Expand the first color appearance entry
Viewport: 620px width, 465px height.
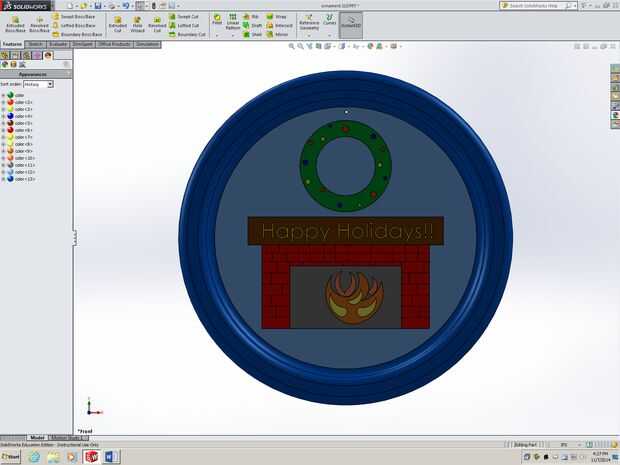tap(3, 95)
